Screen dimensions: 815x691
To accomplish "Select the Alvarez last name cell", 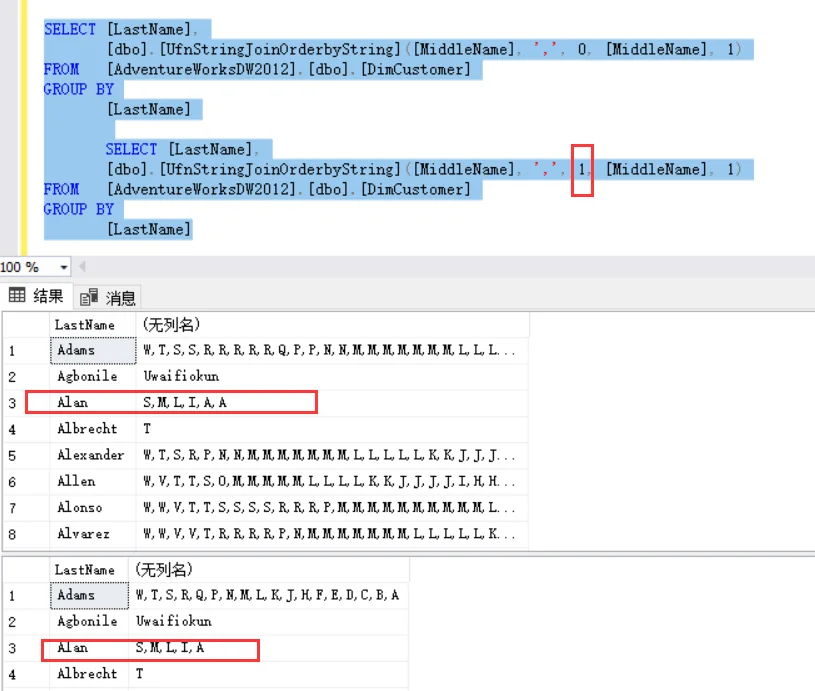I will 93,534.
